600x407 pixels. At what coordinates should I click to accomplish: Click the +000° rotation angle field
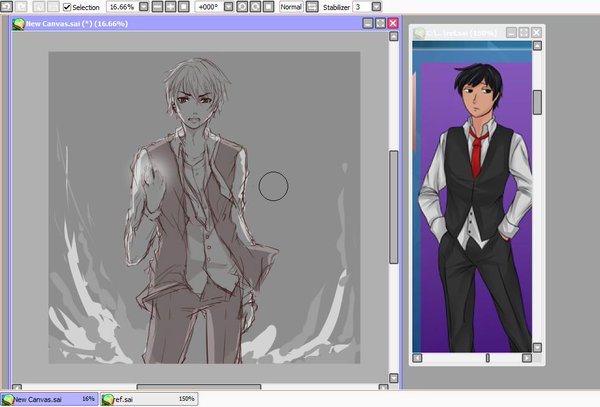209,7
